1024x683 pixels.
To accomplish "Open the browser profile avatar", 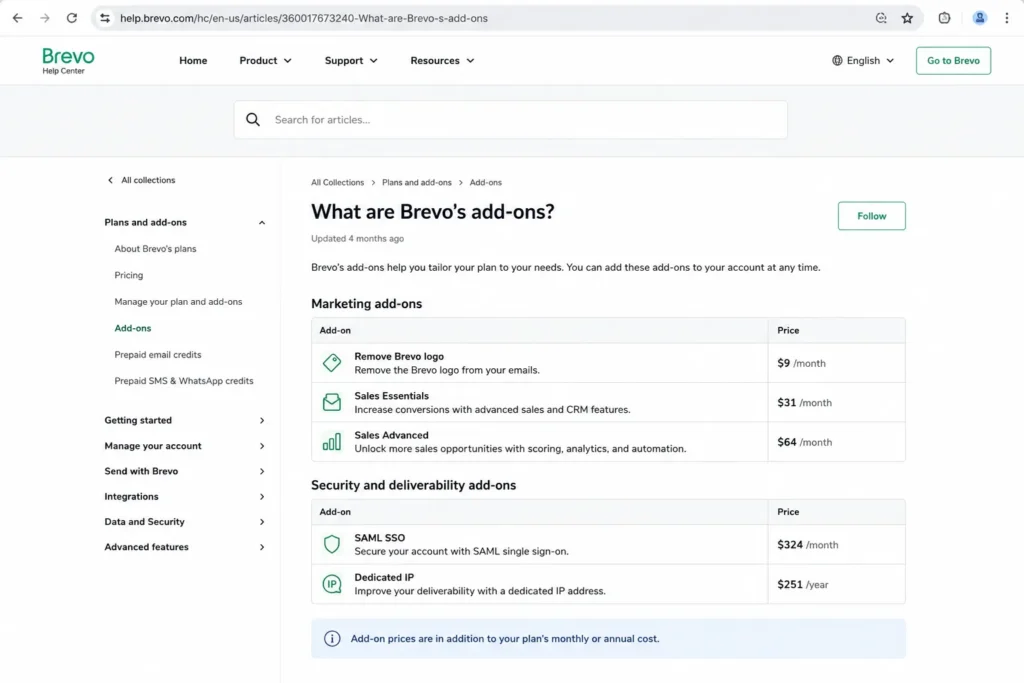I will click(979, 18).
